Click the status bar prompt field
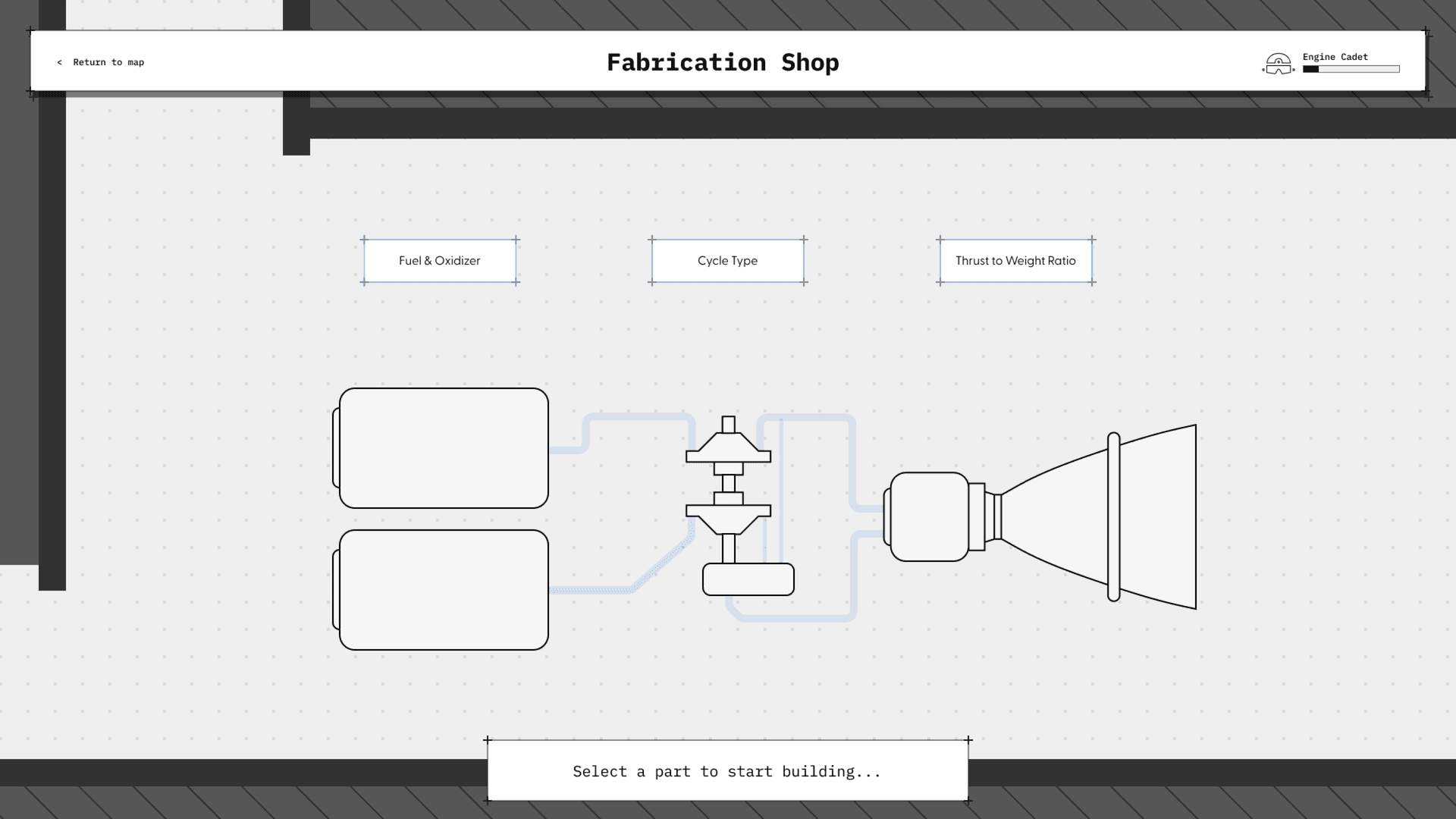 click(x=727, y=771)
